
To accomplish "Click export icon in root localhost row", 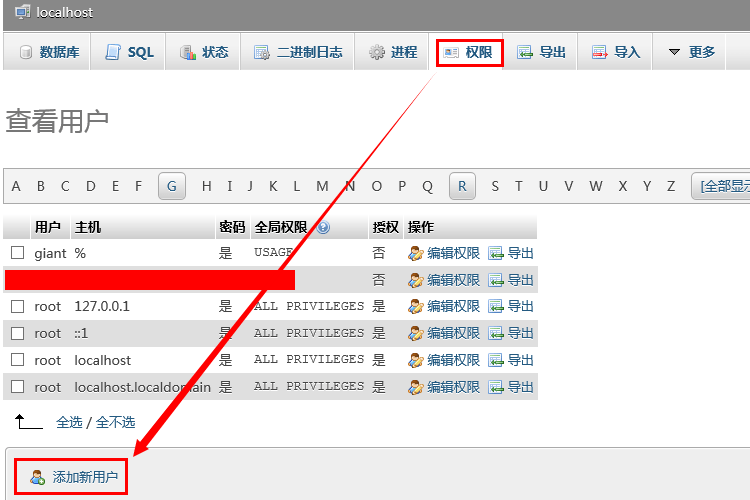I will coord(496,360).
